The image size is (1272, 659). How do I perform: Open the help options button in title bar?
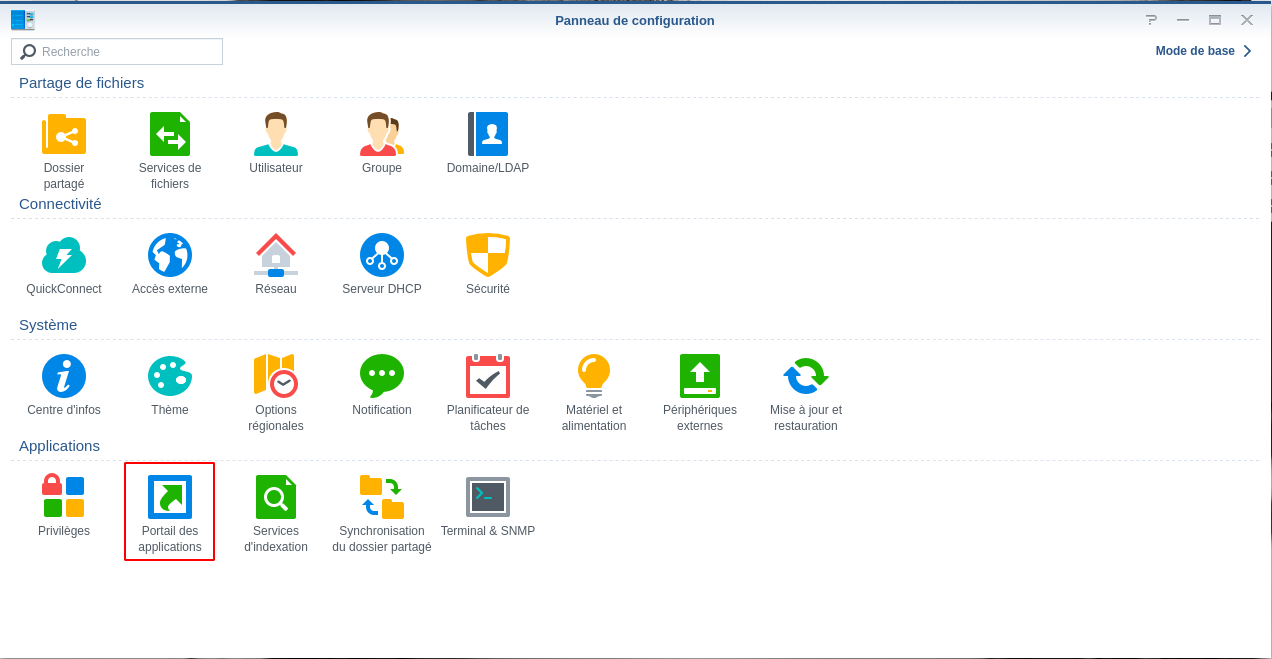[1151, 20]
